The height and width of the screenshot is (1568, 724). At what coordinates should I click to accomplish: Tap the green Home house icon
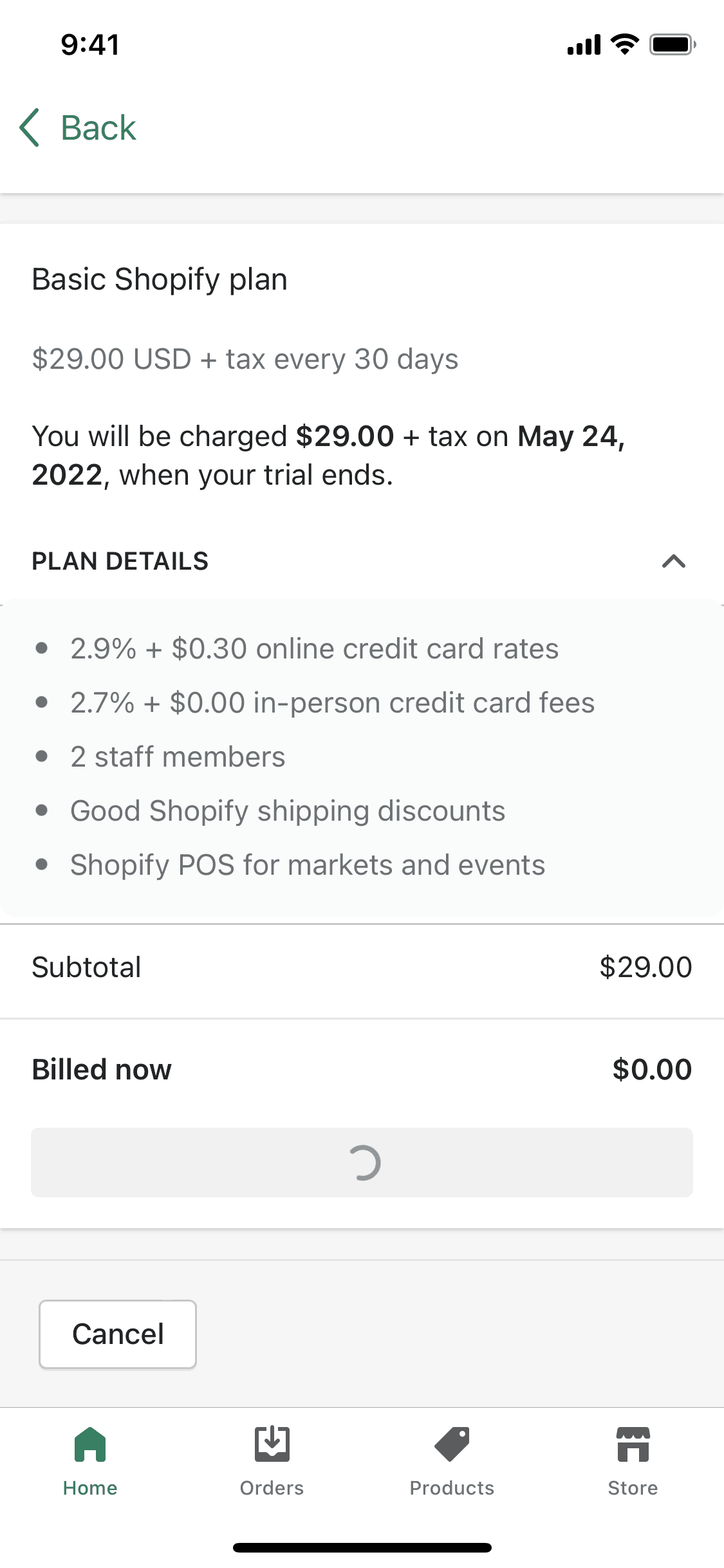[90, 1444]
